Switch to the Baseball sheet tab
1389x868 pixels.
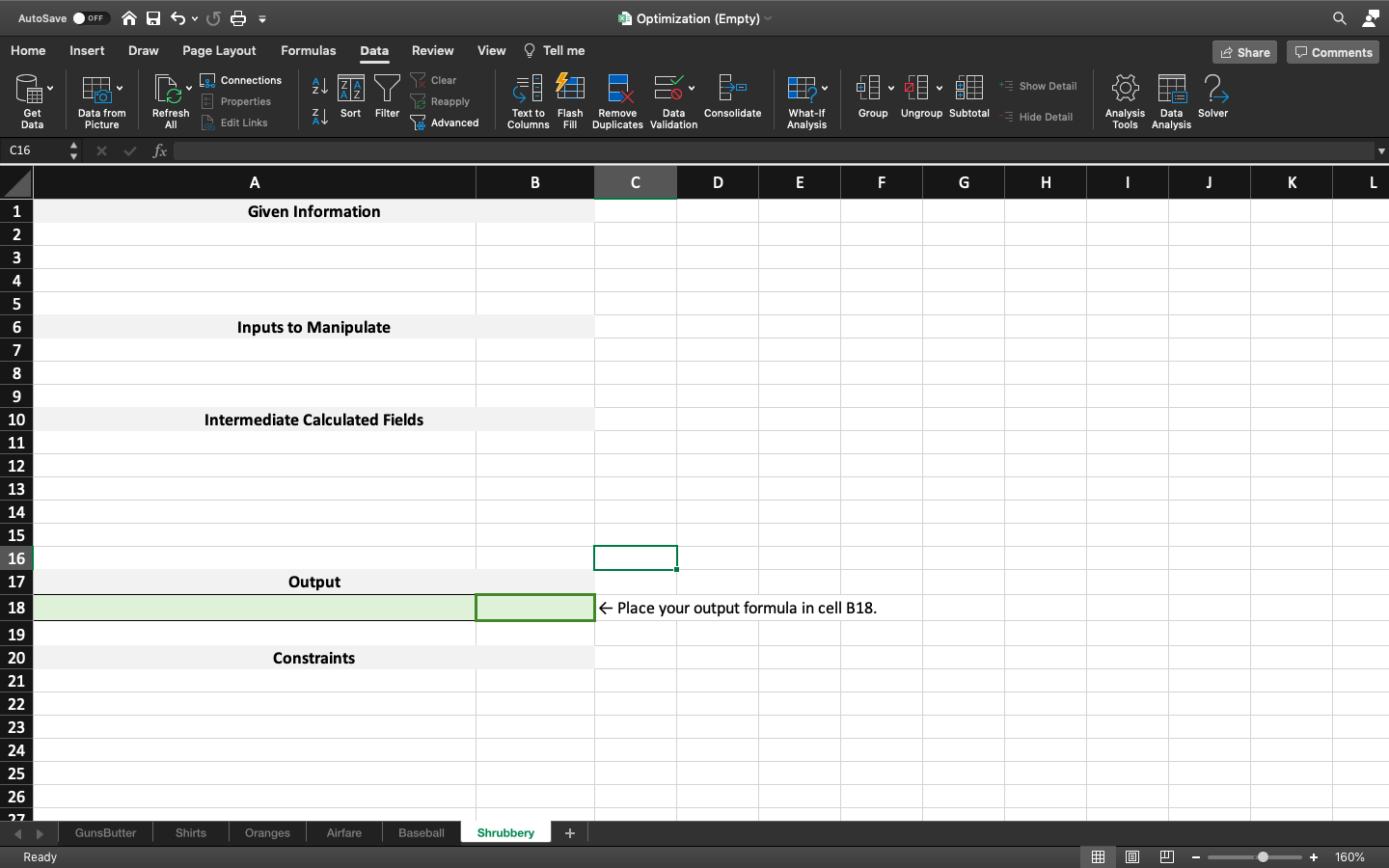421,833
